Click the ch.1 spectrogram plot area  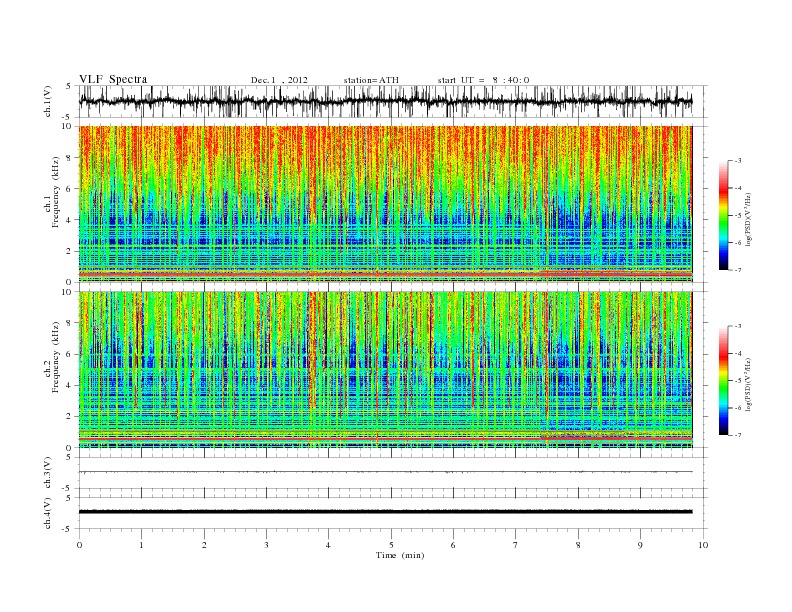(x=385, y=204)
